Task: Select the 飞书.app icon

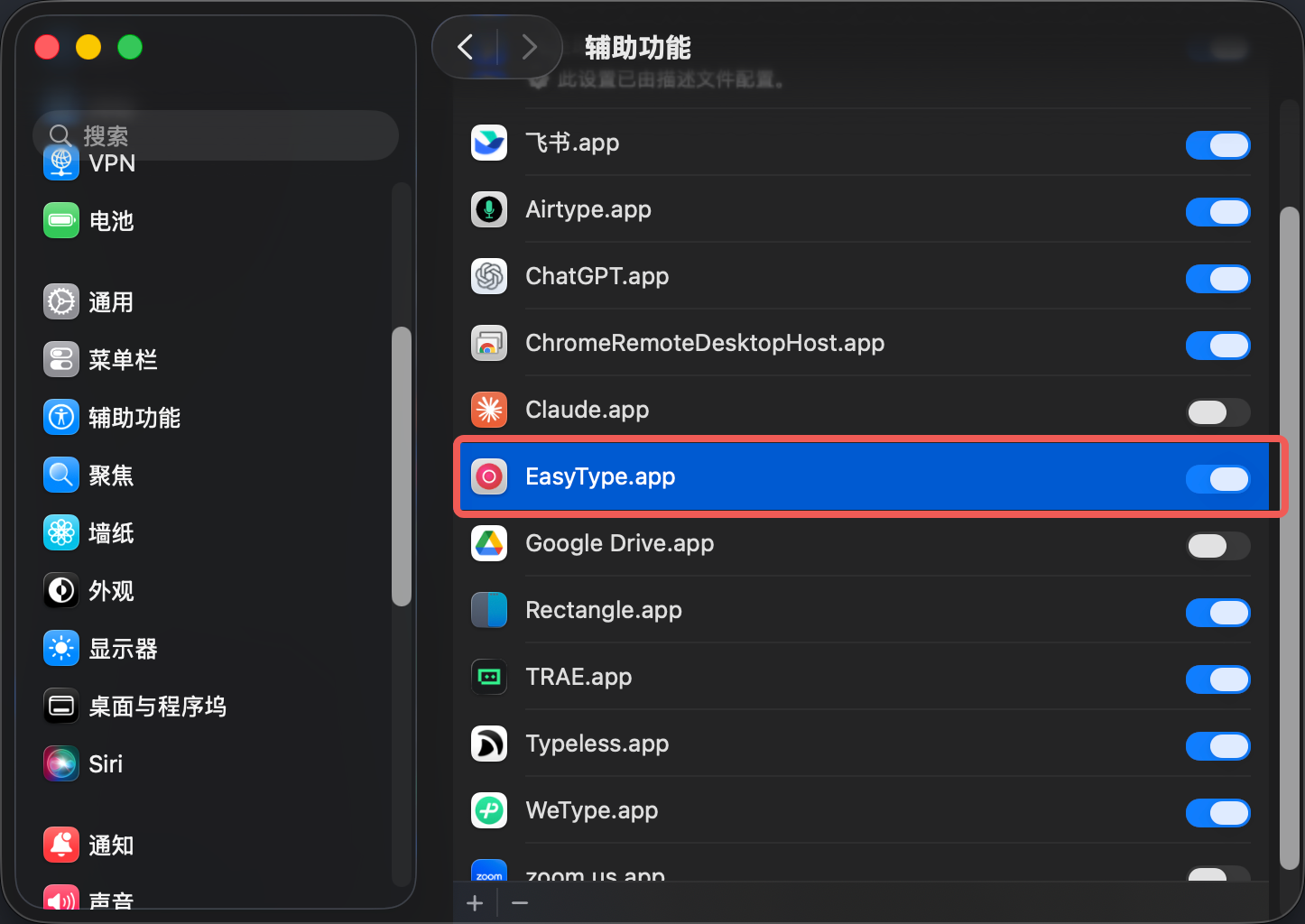Action: coord(488,142)
